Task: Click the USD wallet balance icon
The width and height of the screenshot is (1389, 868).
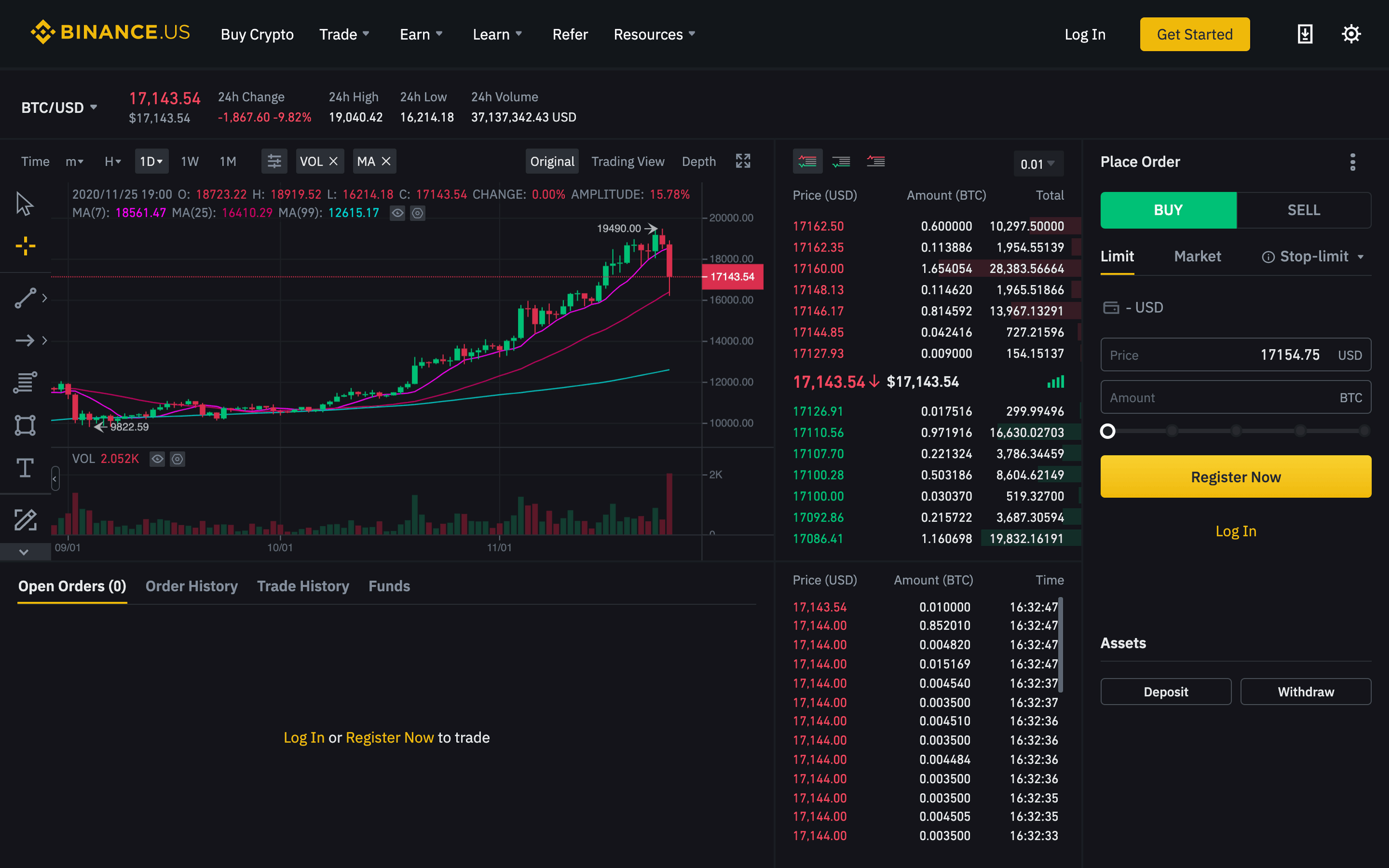Action: pos(1111,308)
